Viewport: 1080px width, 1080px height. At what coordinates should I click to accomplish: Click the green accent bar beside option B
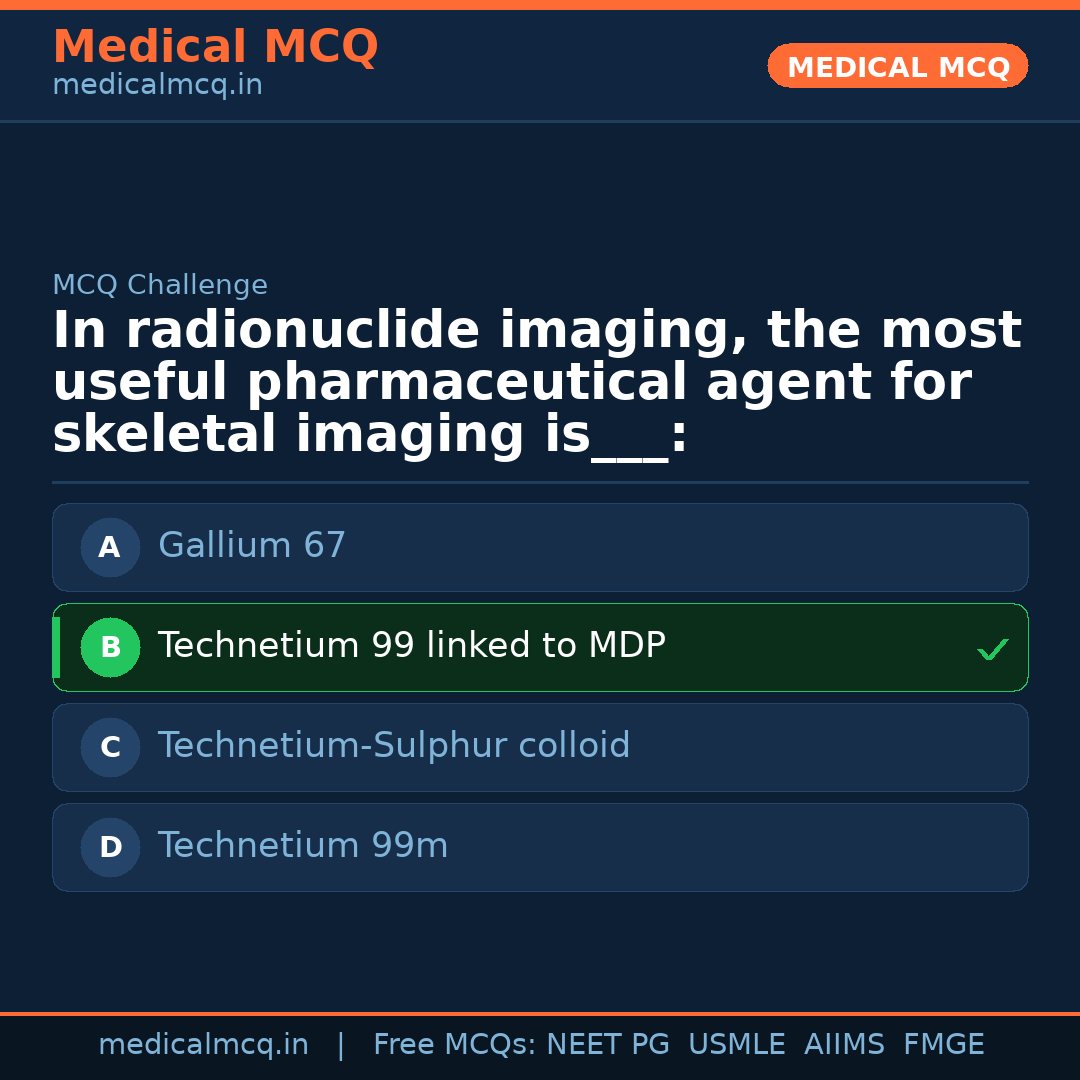coord(56,647)
